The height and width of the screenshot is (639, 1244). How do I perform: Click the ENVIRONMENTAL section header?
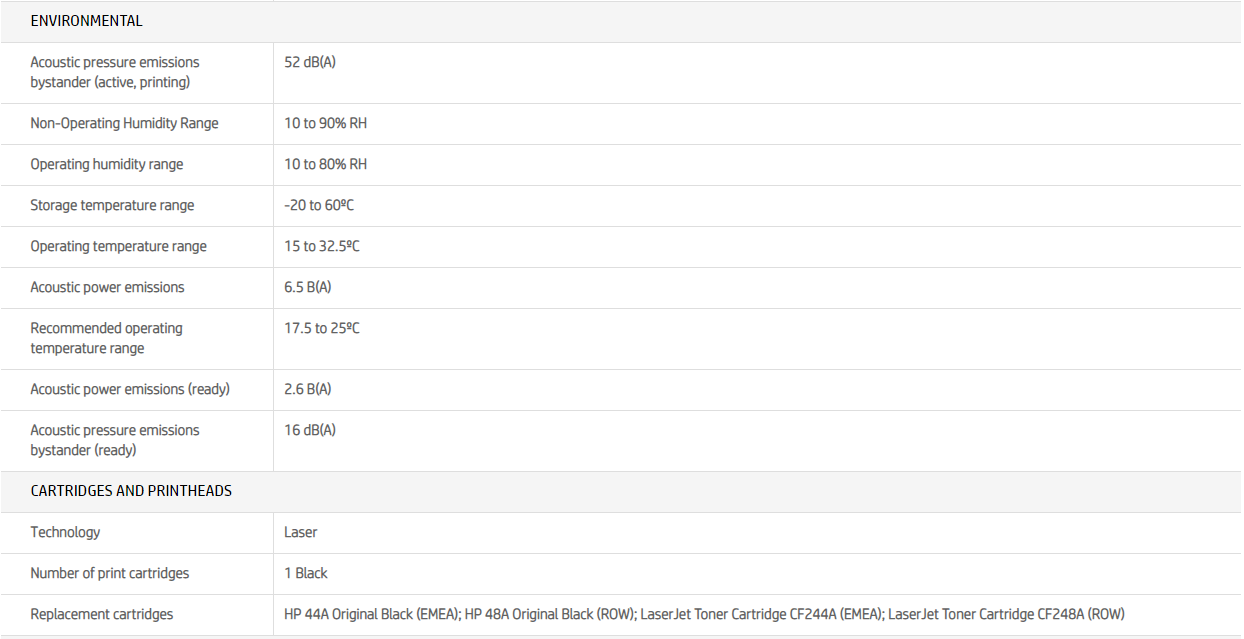[86, 21]
